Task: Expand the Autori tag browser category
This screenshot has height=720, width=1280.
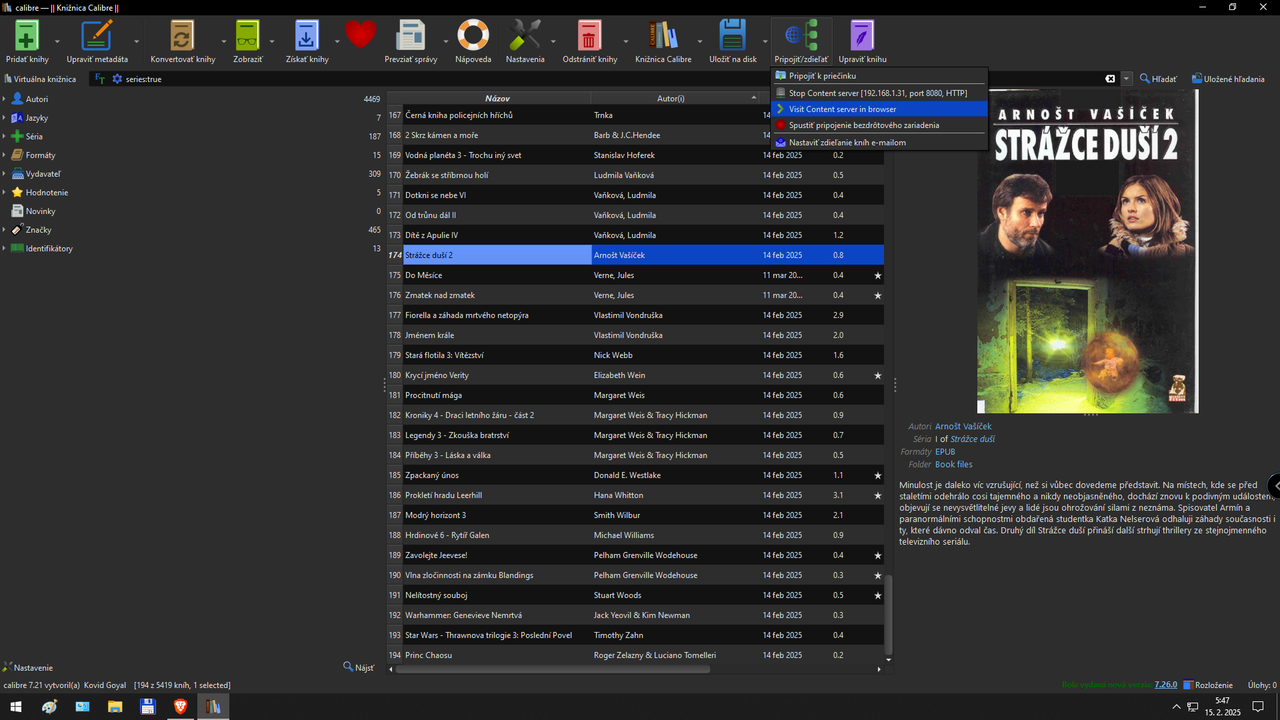Action: coord(5,99)
